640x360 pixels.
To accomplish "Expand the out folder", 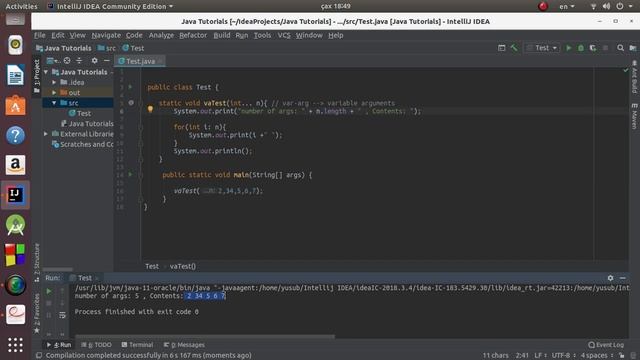I will pyautogui.click(x=54, y=93).
